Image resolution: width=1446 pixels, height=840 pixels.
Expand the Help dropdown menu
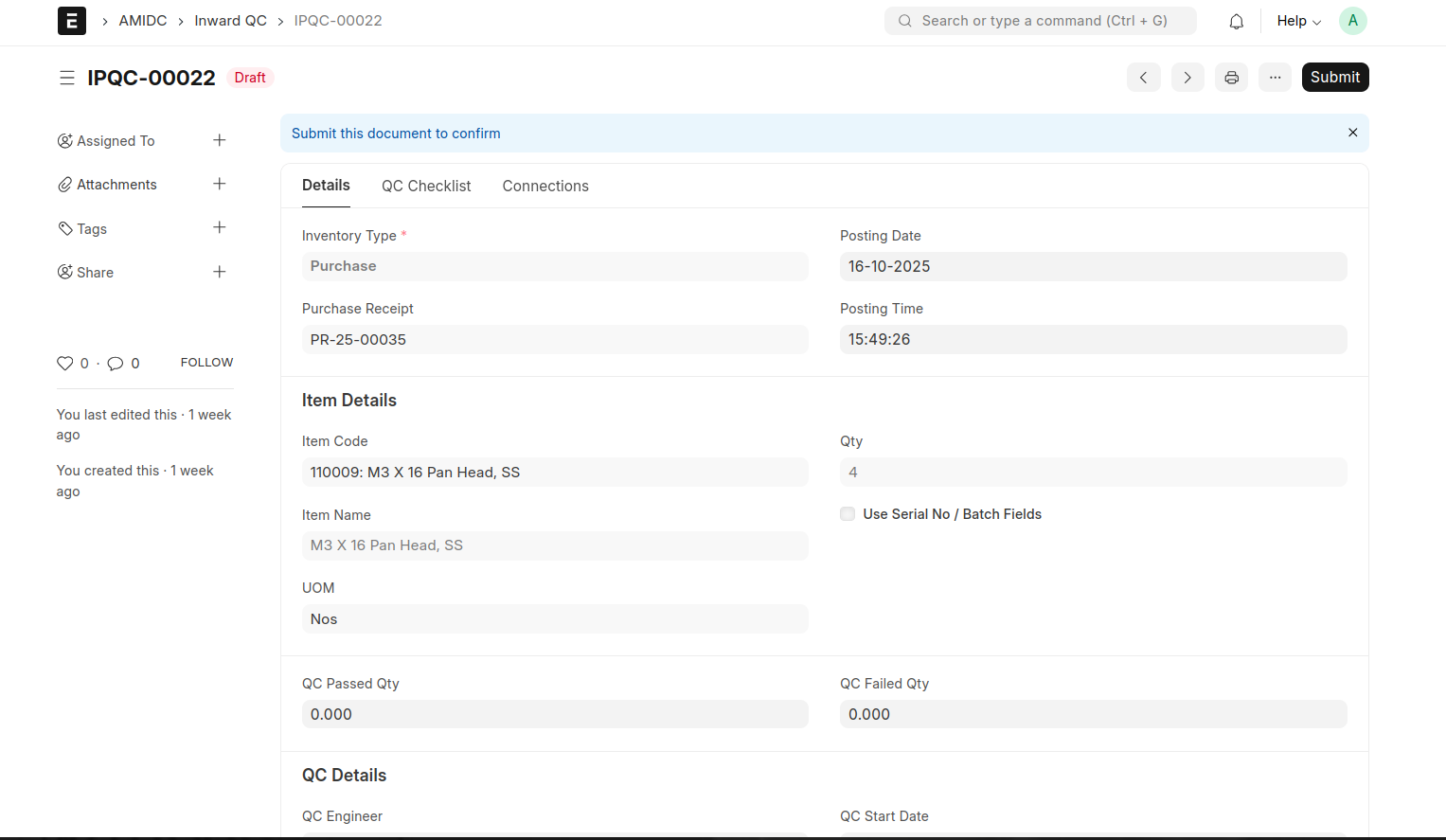pyautogui.click(x=1298, y=21)
